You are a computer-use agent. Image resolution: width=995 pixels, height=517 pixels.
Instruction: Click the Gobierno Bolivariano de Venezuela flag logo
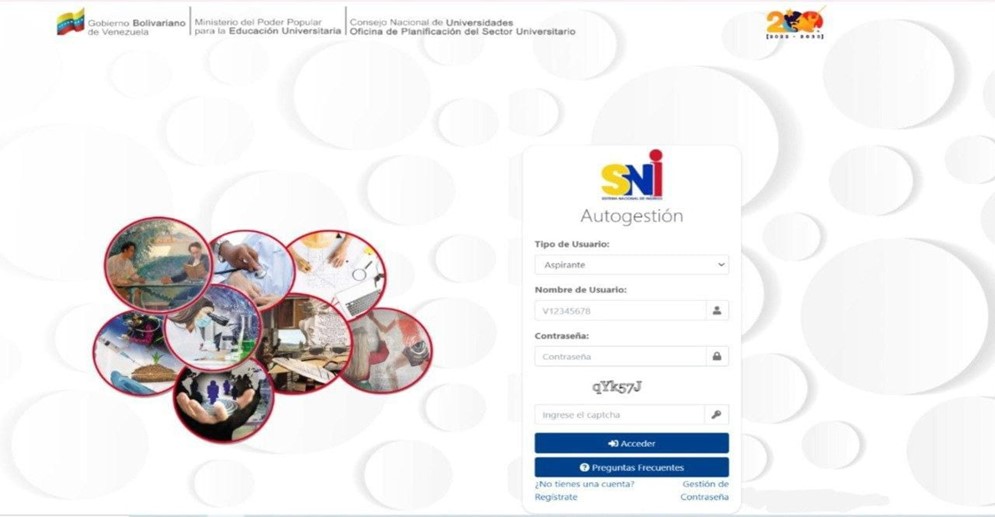pyautogui.click(x=70, y=22)
